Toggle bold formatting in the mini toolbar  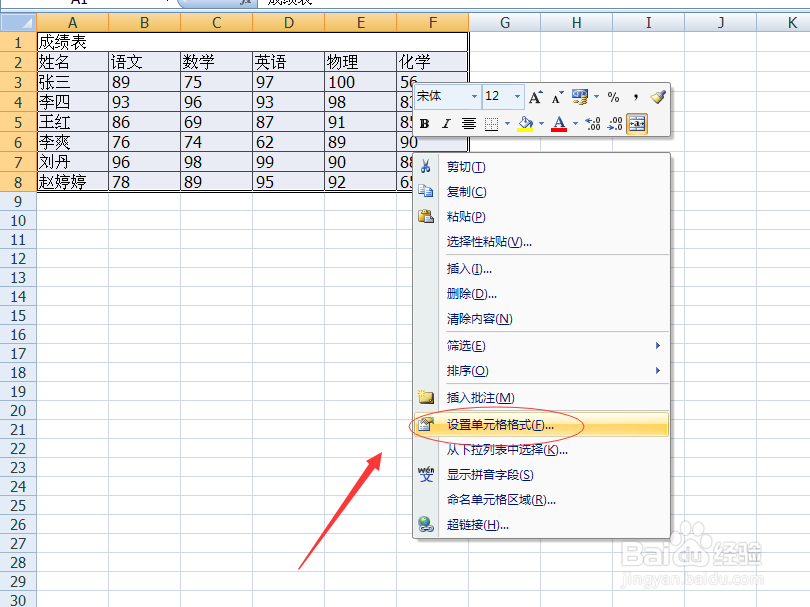[423, 122]
